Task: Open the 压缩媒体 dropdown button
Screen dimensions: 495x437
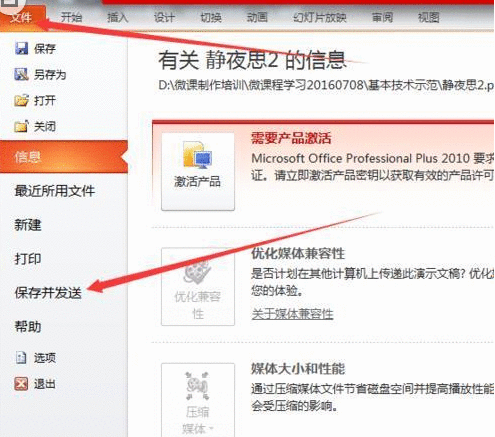Action: [x=198, y=400]
